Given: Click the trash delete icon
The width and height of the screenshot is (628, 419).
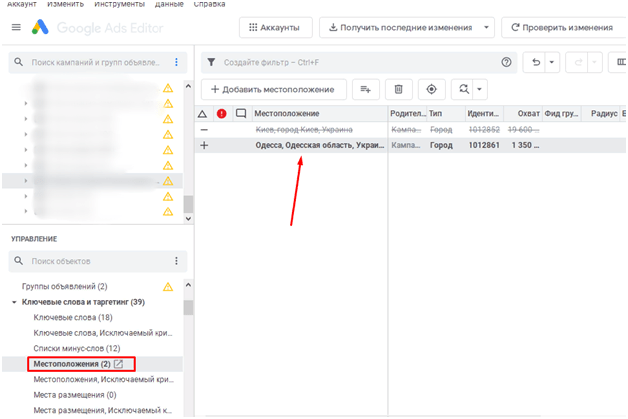Looking at the screenshot, I should click(x=399, y=89).
